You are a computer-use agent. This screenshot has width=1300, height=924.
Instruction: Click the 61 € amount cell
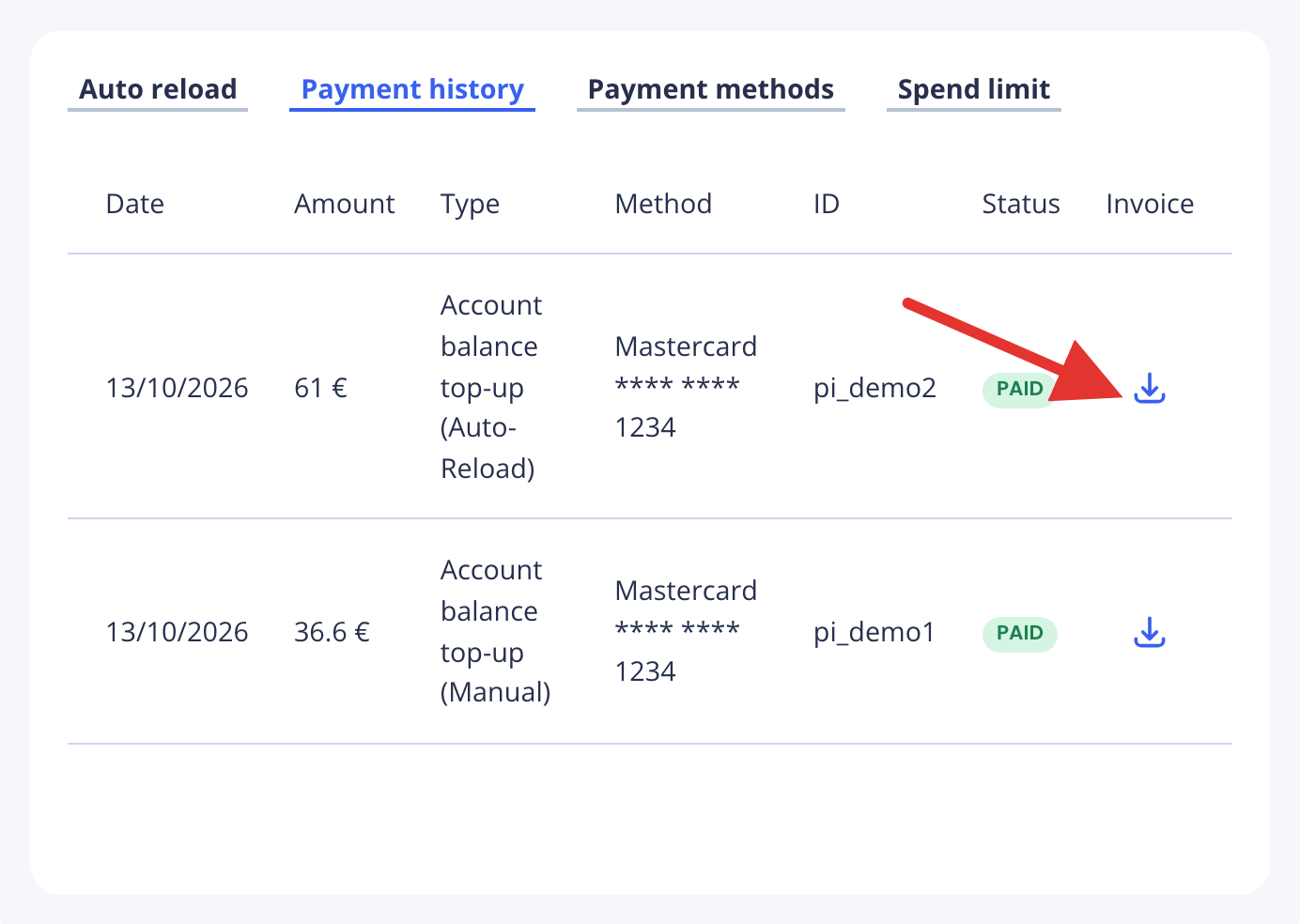[320, 388]
